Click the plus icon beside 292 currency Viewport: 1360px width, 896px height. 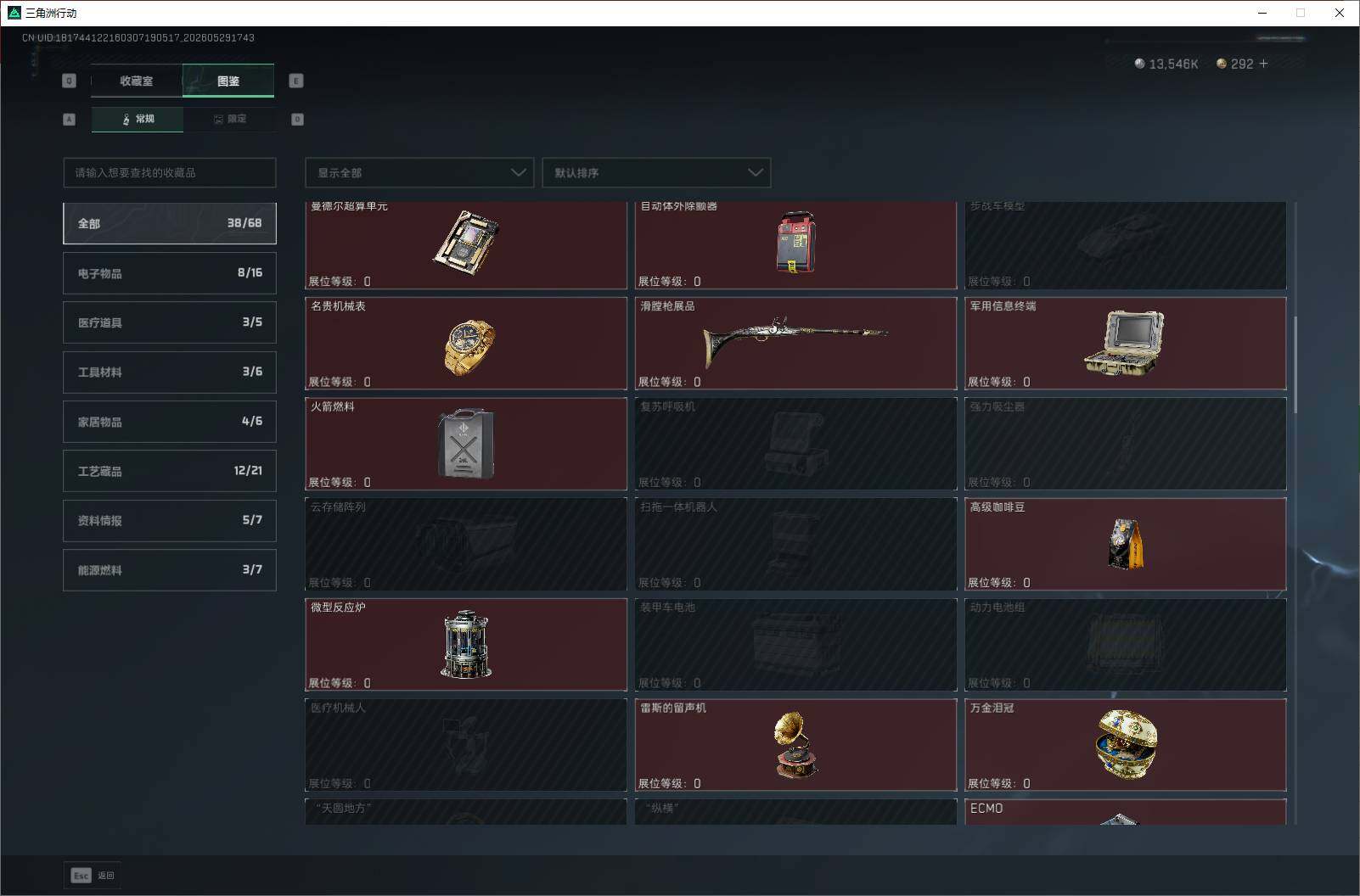1263,64
